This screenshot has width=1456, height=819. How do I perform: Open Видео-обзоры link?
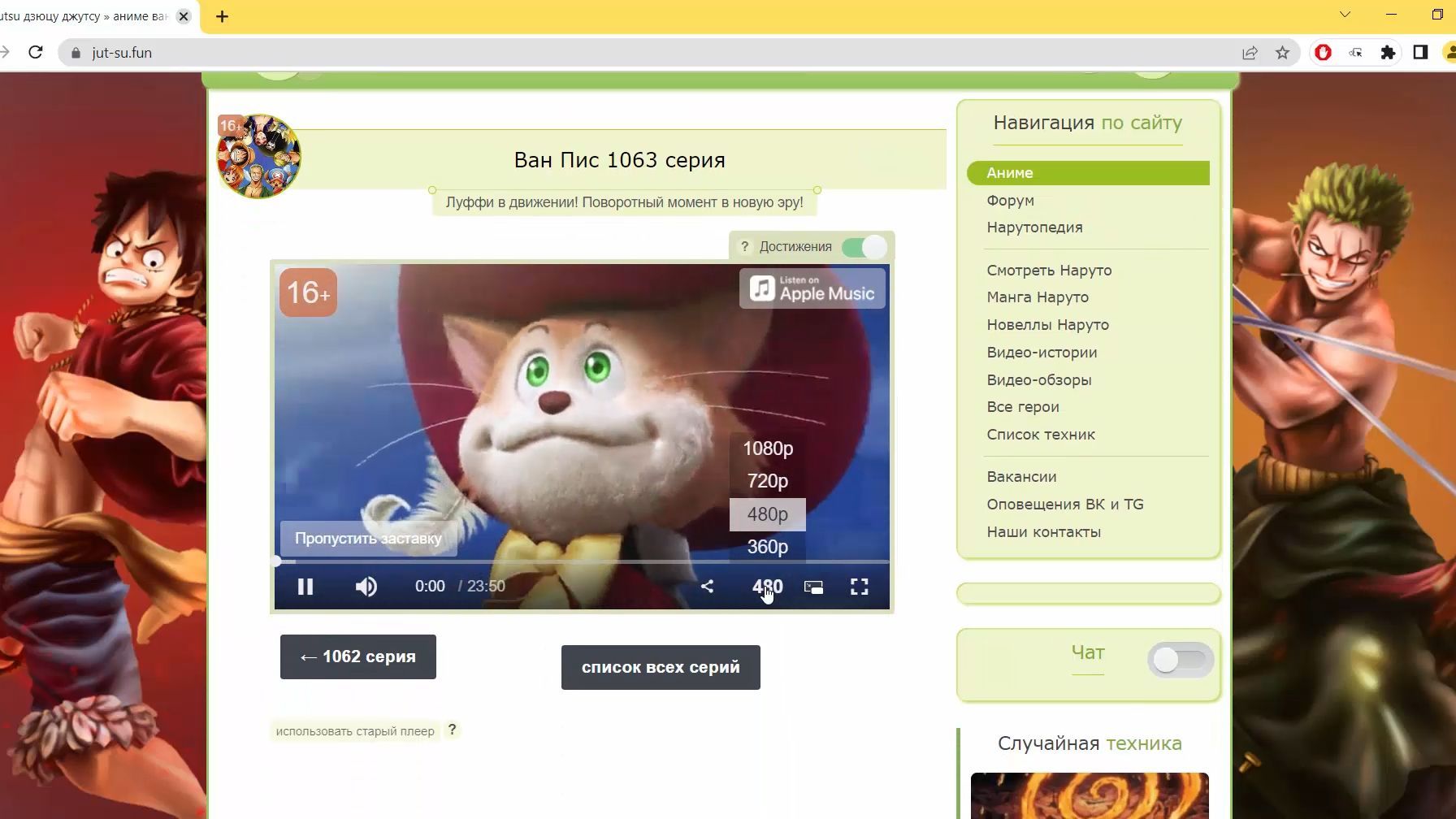(x=1039, y=380)
